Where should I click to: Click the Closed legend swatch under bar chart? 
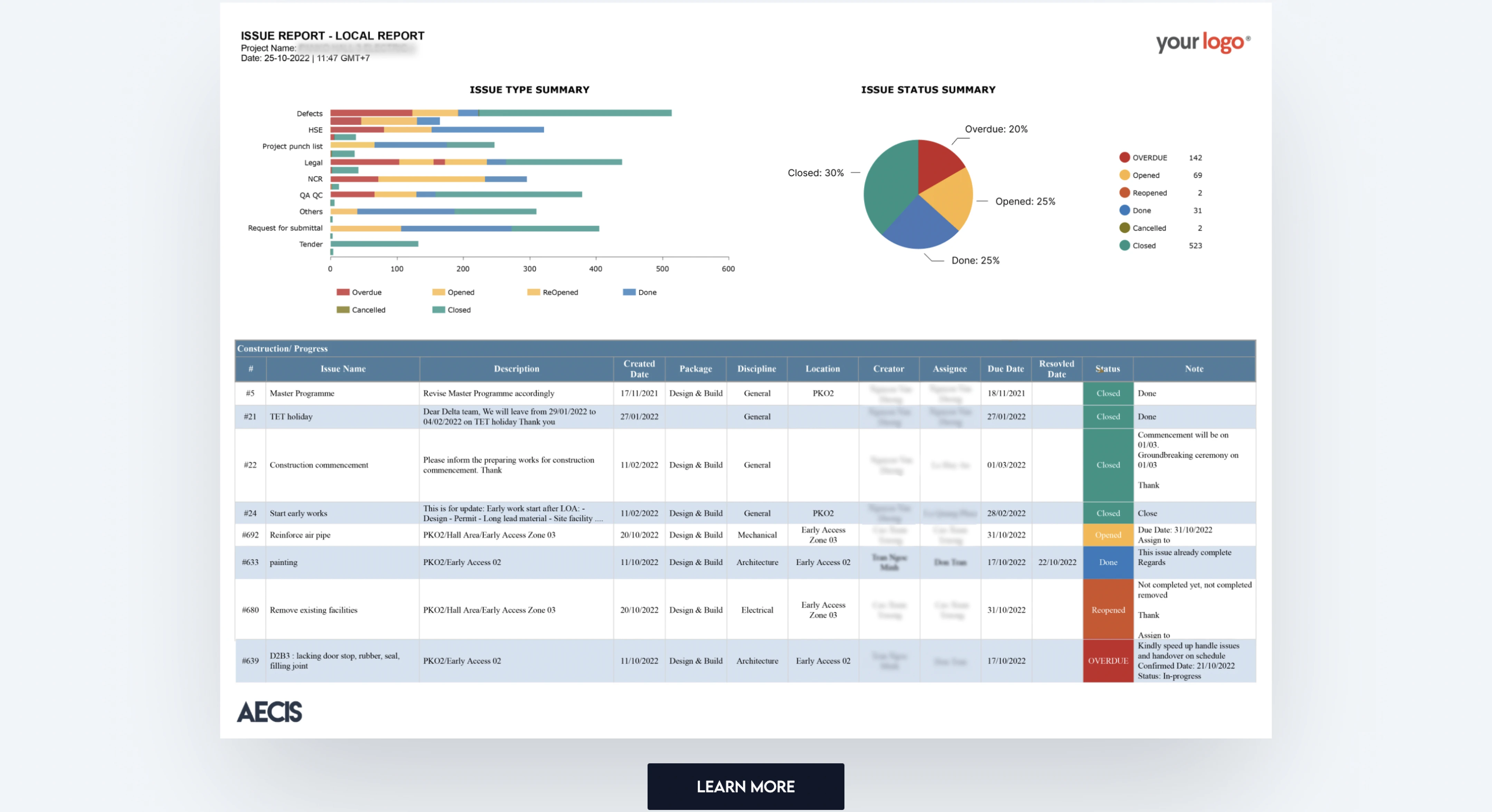[439, 310]
